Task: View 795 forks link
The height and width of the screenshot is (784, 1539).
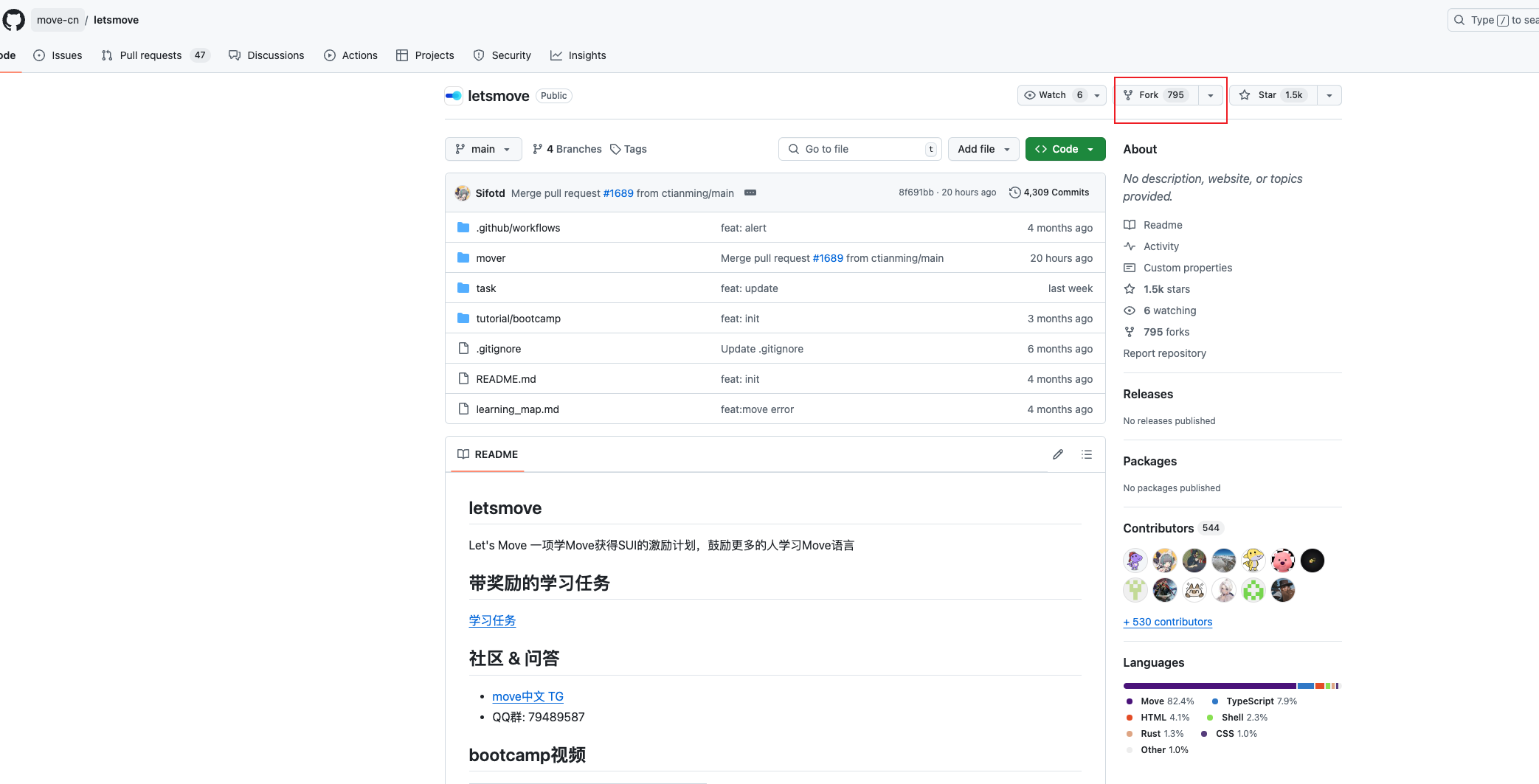Action: [1166, 332]
